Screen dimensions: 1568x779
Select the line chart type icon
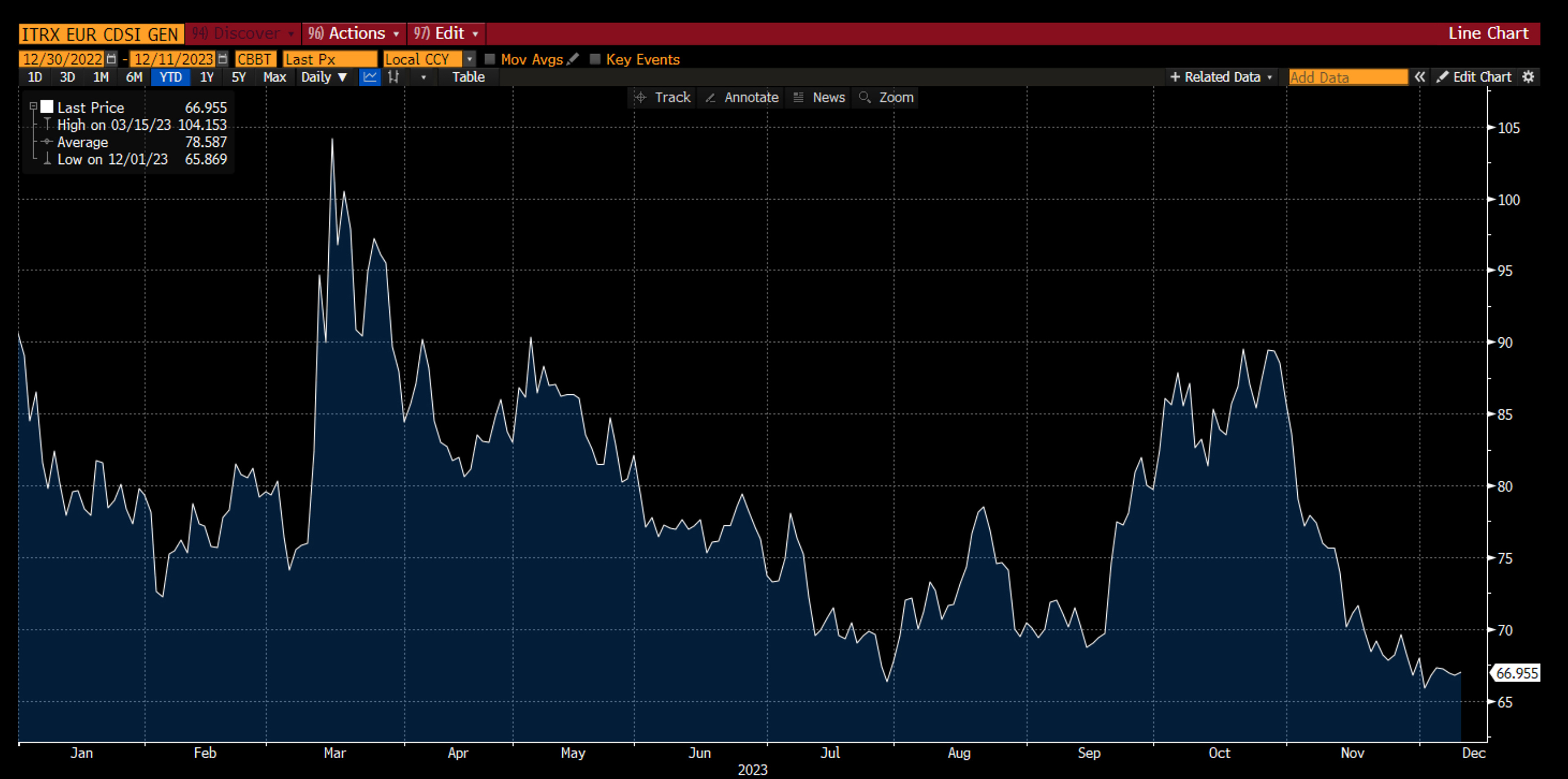370,77
